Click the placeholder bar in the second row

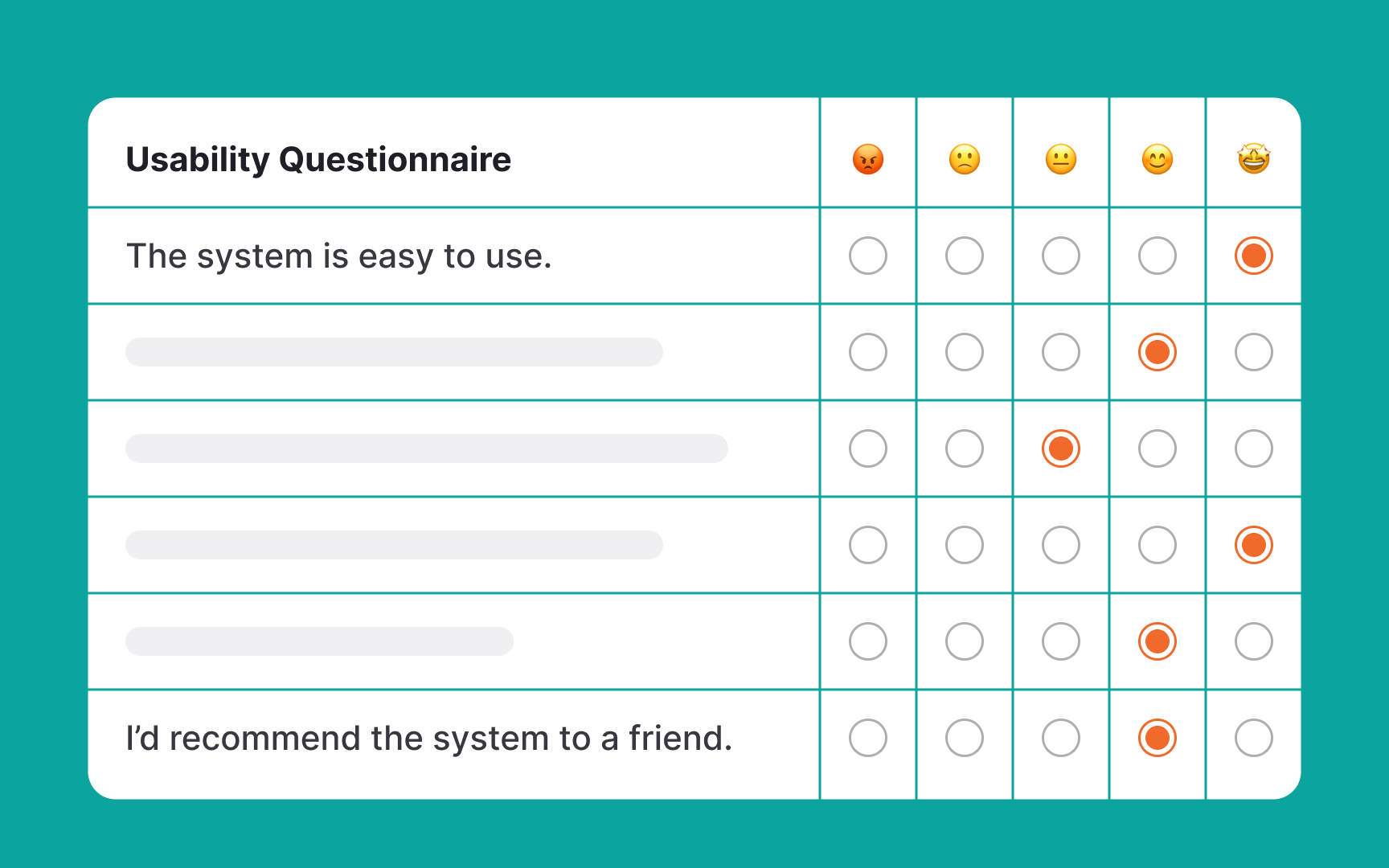click(x=394, y=352)
